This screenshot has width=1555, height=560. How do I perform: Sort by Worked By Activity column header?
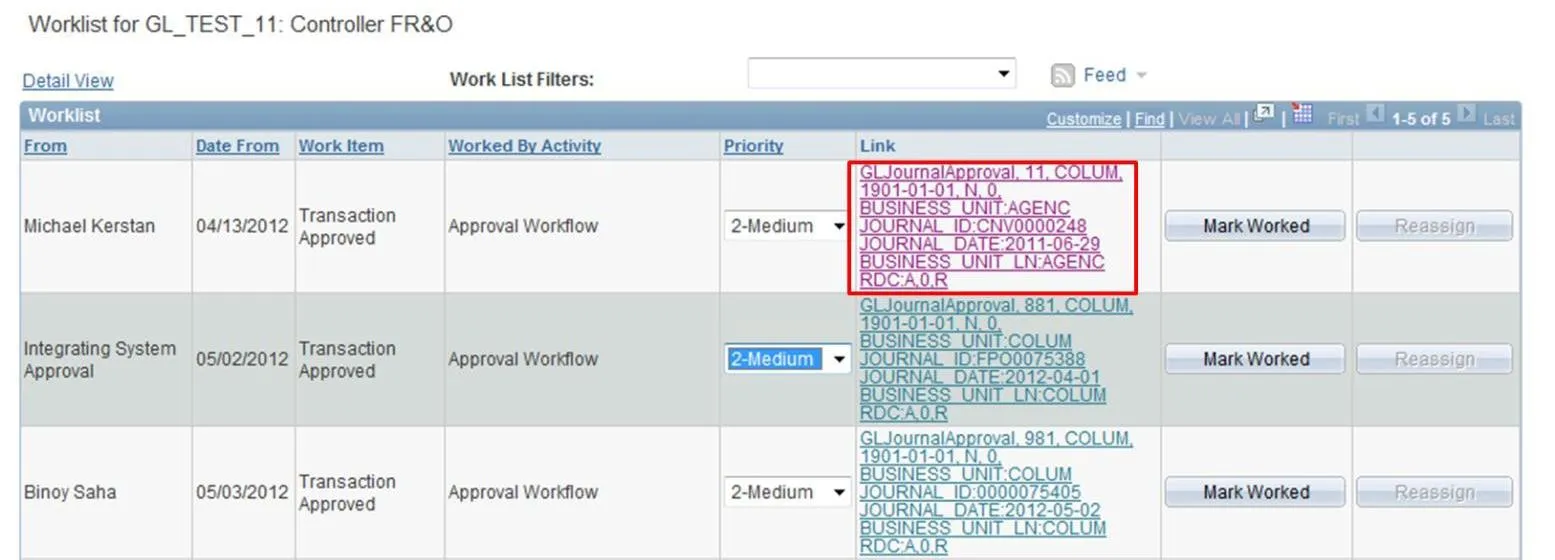(x=524, y=146)
